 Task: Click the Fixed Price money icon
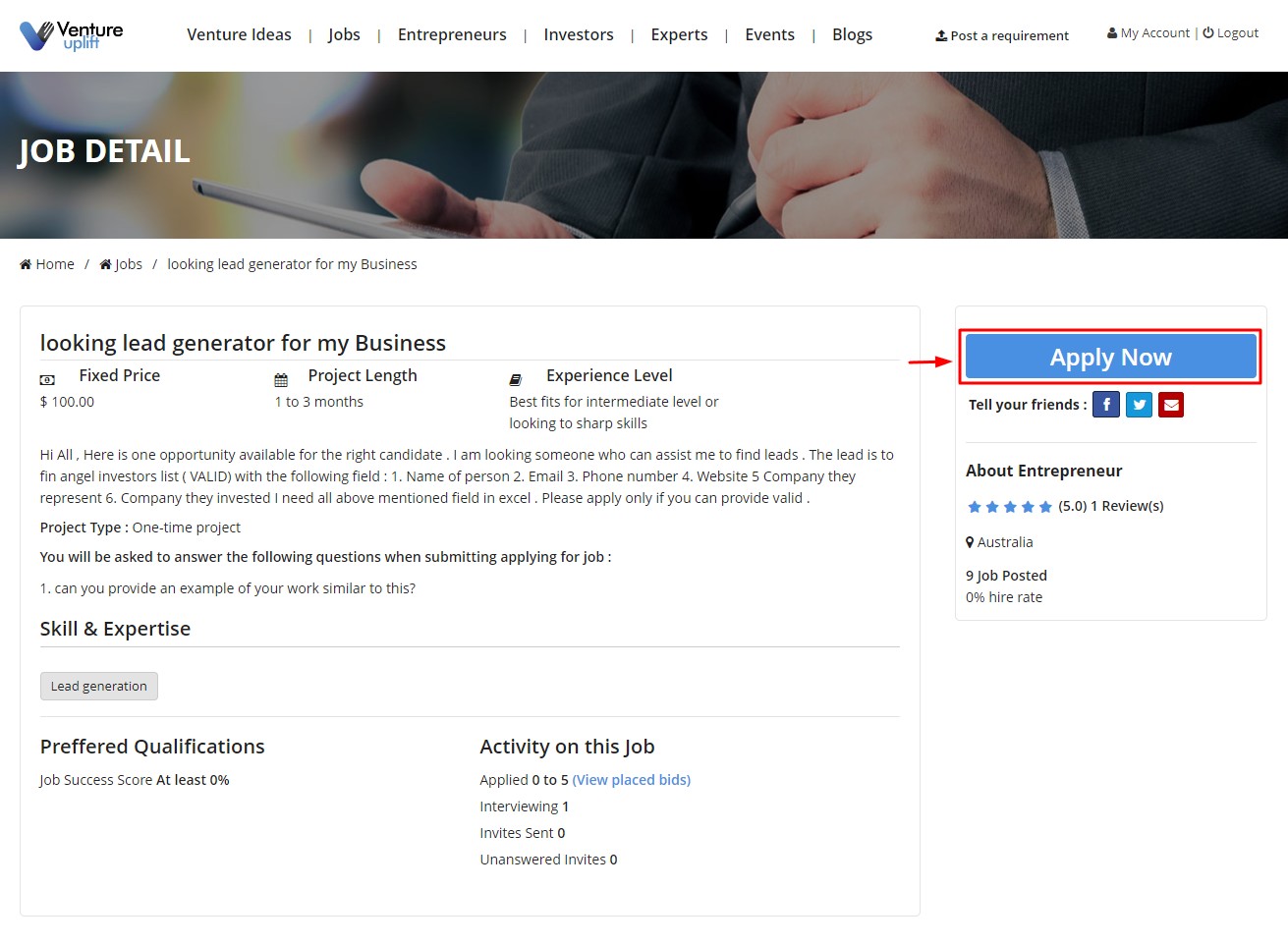[47, 379]
